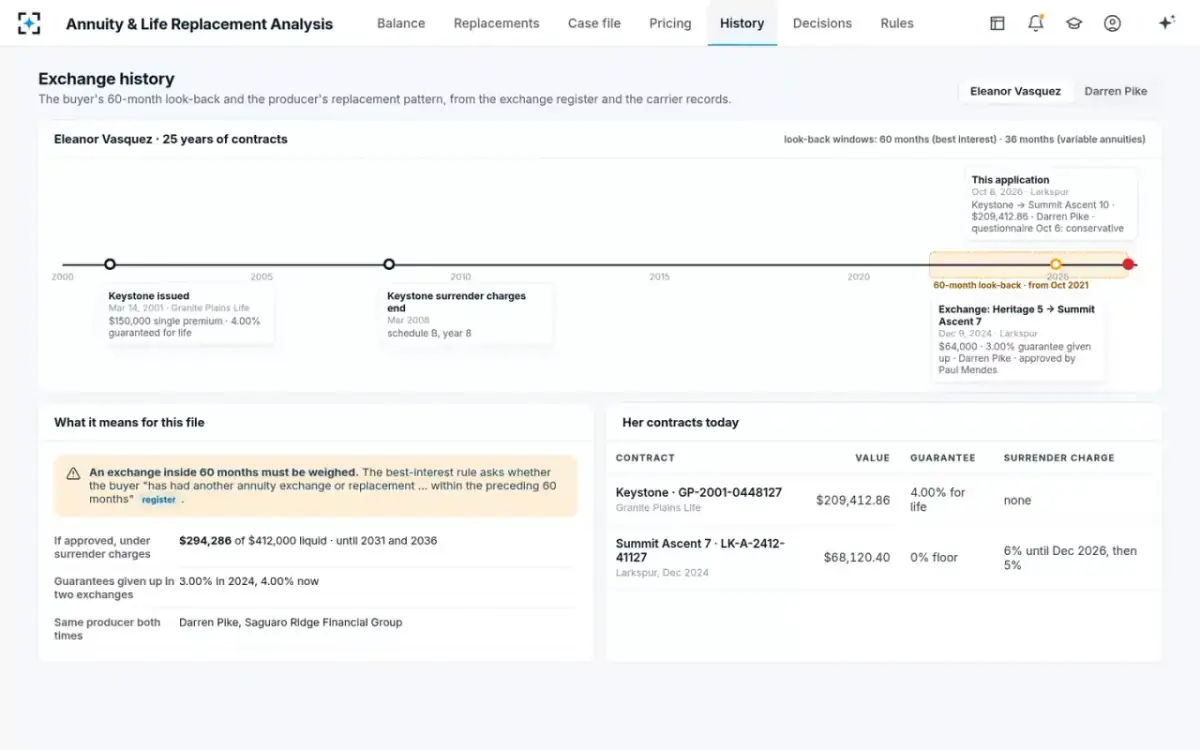Click the sparkle assistant icon
This screenshot has width=1200, height=750.
point(1166,23)
